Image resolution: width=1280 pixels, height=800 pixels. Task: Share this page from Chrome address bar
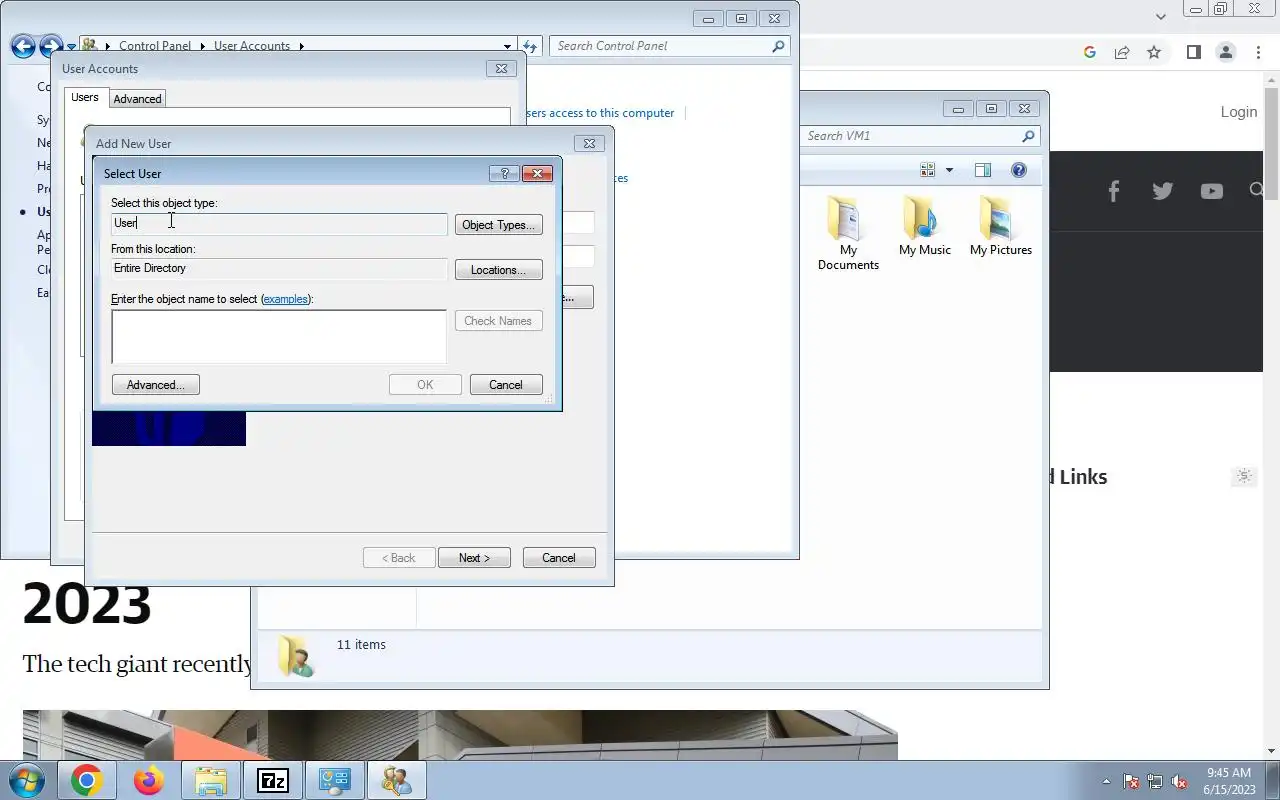(1122, 52)
